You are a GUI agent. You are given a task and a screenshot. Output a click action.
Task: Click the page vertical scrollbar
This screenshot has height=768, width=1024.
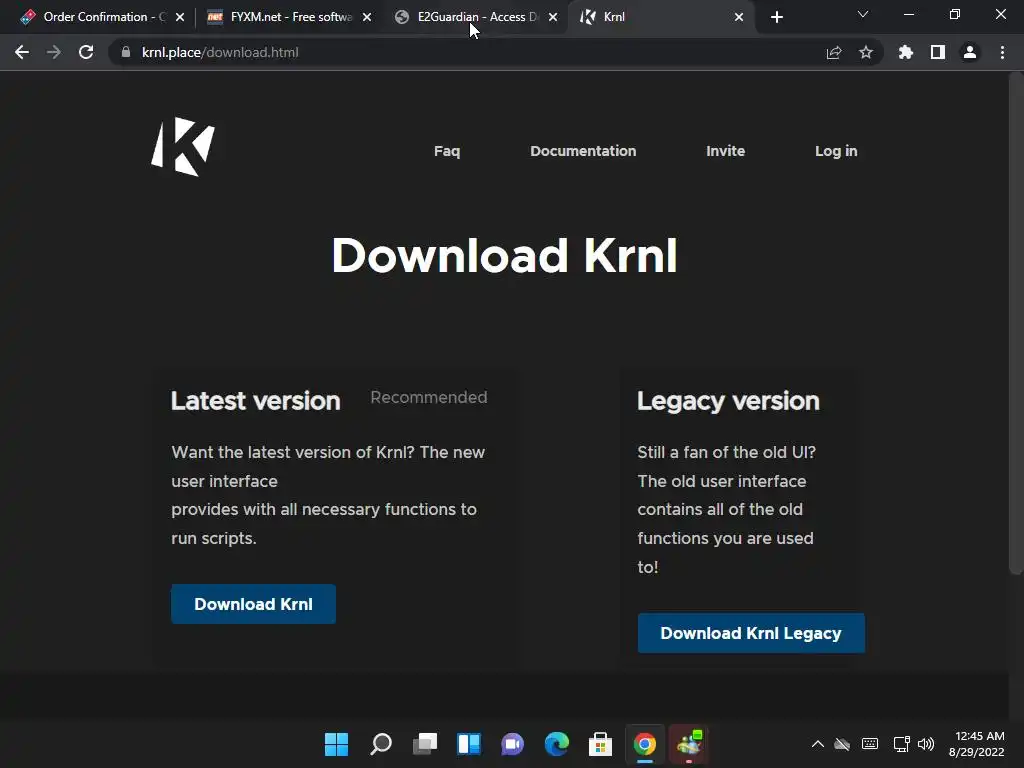click(x=1016, y=323)
